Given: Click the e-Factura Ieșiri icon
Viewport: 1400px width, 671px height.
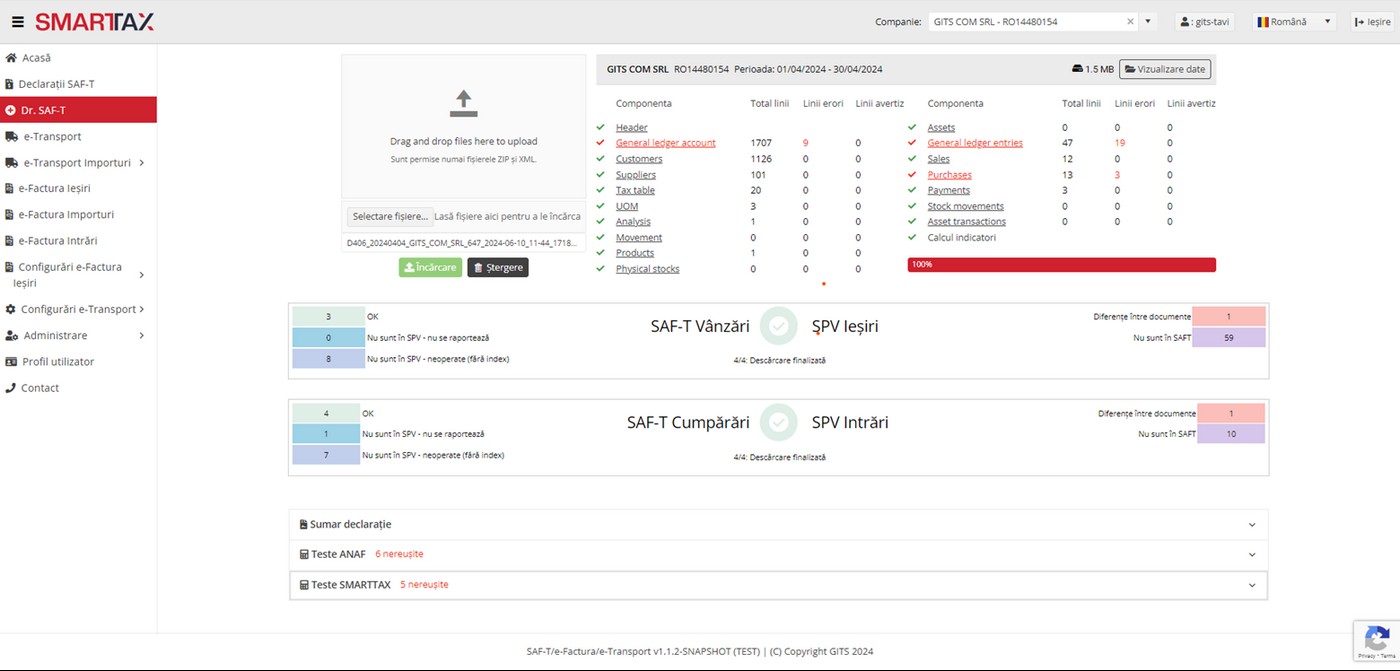Looking at the screenshot, I should coord(10,188).
